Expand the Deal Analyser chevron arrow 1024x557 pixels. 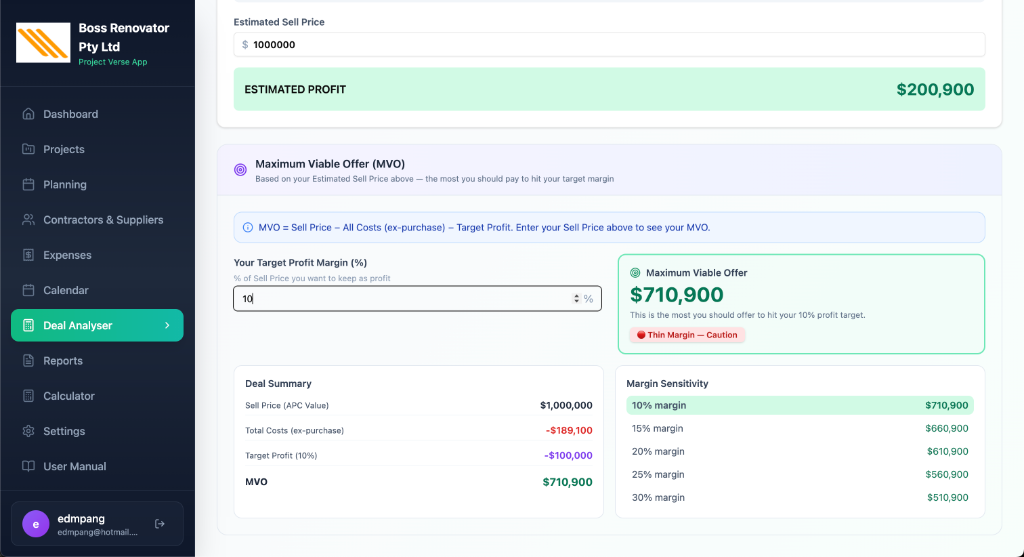(x=167, y=325)
